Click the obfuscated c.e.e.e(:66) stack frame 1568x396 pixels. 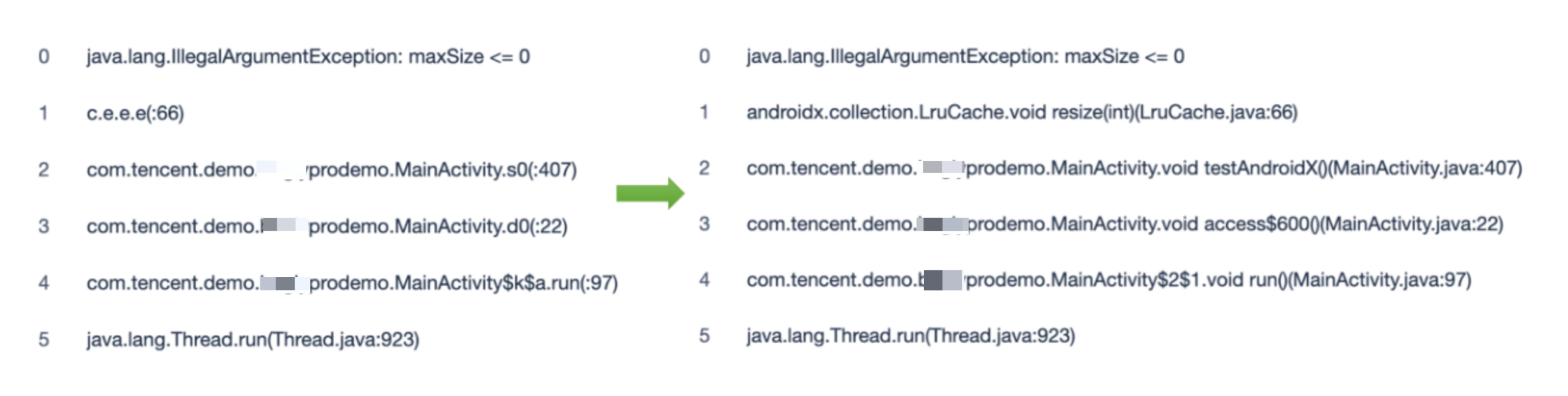pos(135,113)
